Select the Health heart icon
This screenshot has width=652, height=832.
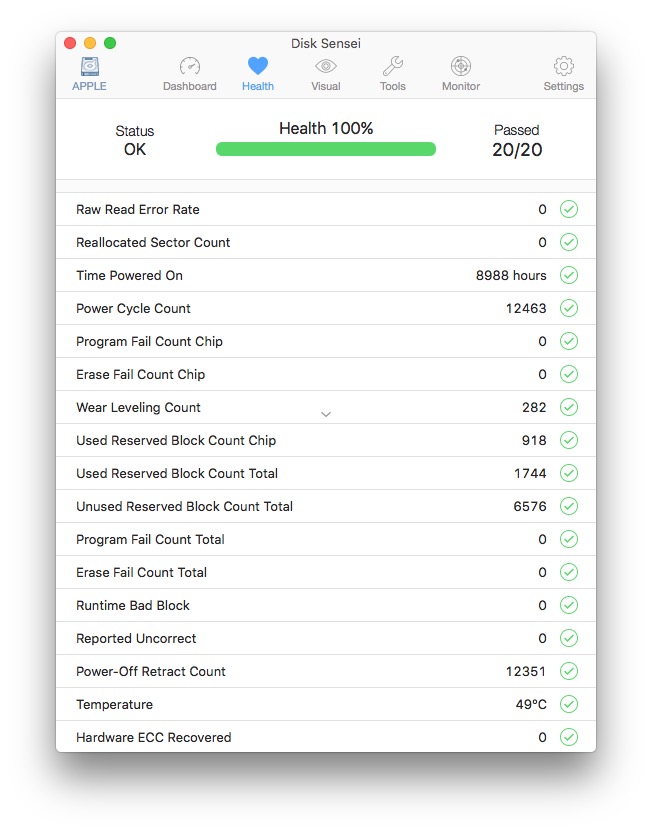pyautogui.click(x=258, y=67)
